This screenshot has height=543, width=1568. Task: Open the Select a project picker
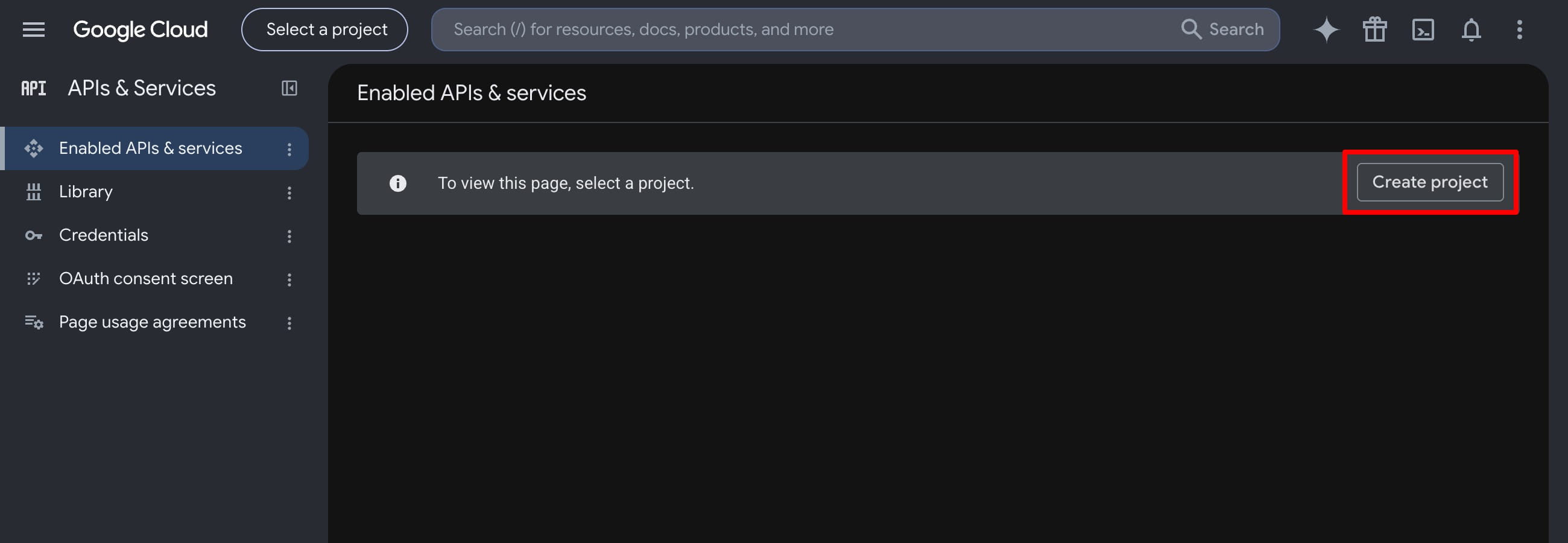[324, 29]
